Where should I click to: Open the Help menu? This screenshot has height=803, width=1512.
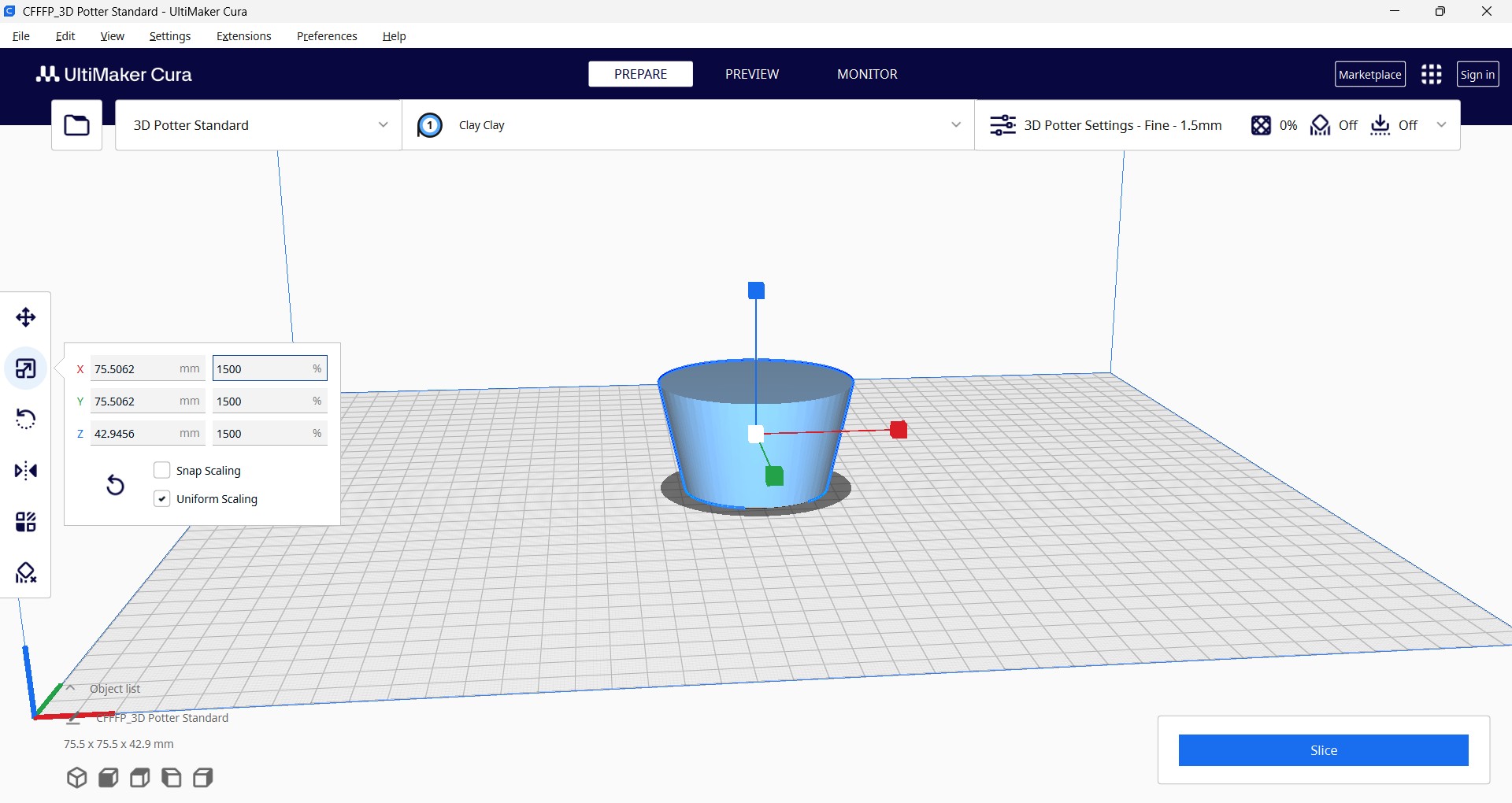(395, 36)
